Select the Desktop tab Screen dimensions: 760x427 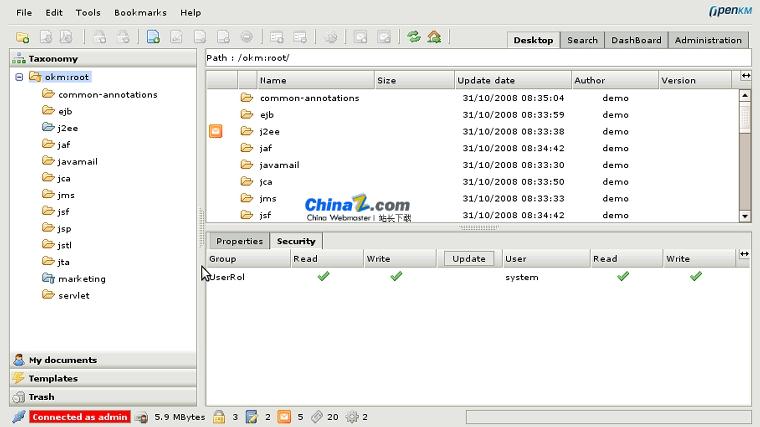533,40
